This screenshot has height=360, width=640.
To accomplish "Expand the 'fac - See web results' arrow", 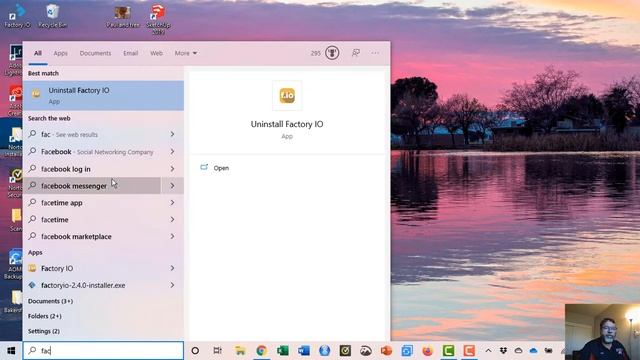I will tap(172, 134).
